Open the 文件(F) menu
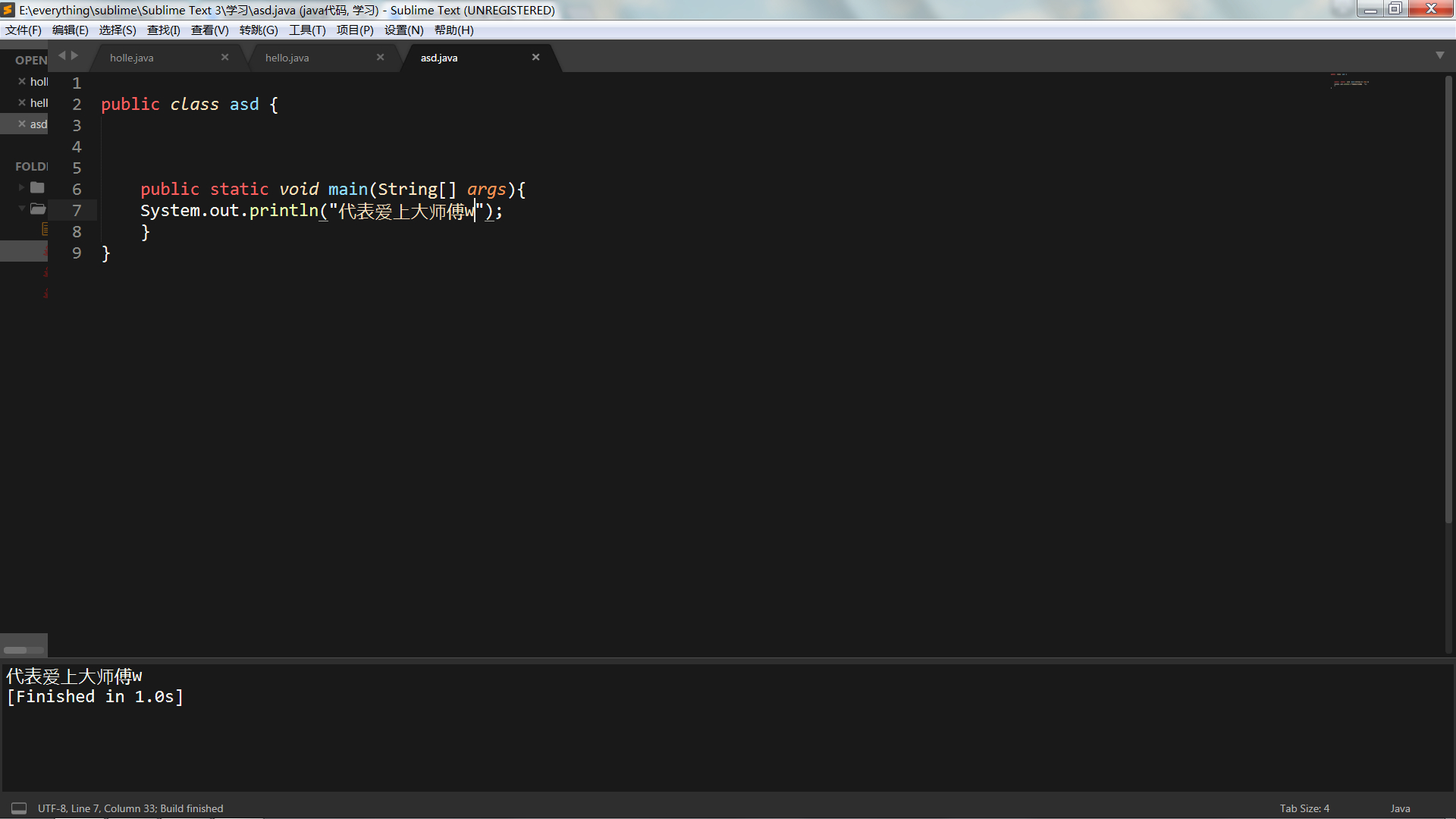Viewport: 1456px width, 819px height. [24, 30]
